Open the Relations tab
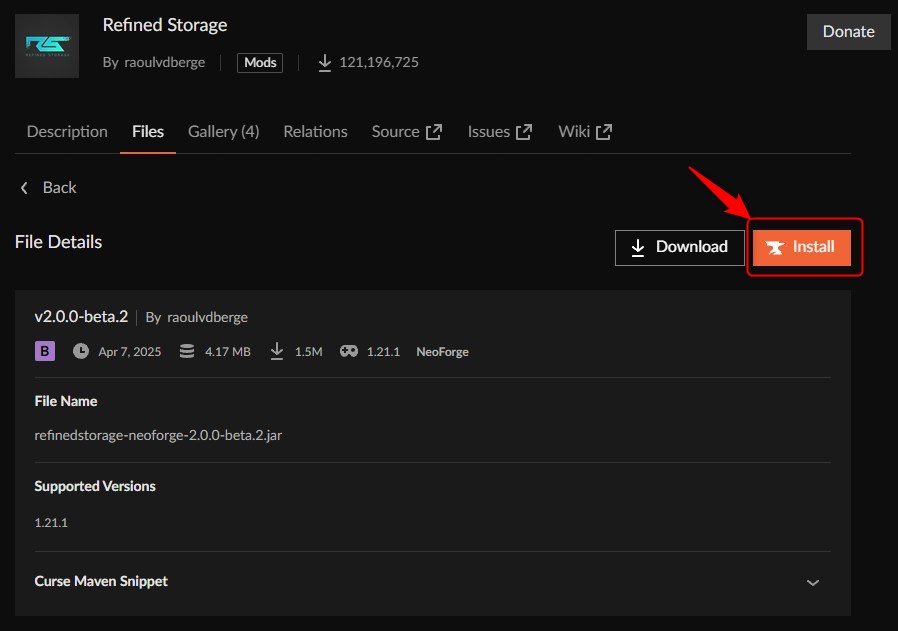The height and width of the screenshot is (631, 898). pos(316,132)
